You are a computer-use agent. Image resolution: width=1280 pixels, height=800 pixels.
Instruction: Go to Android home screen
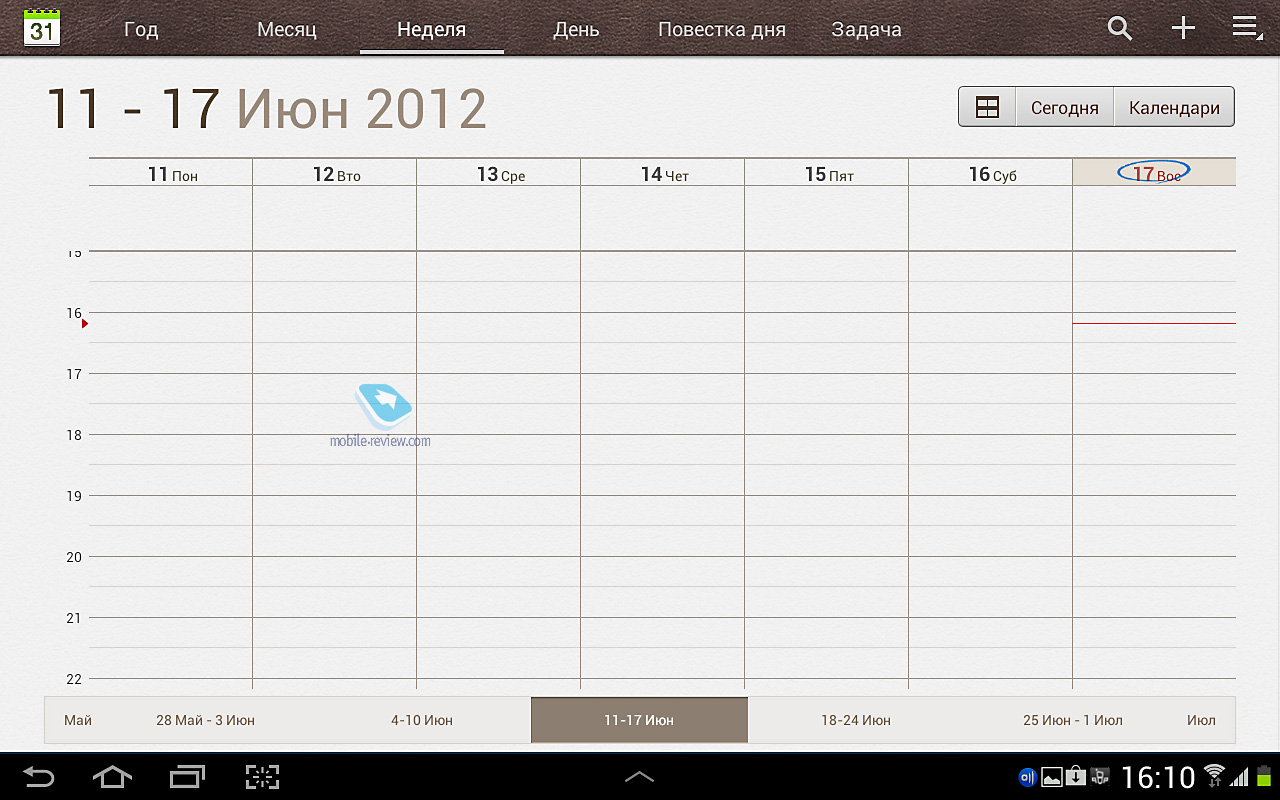(x=112, y=776)
